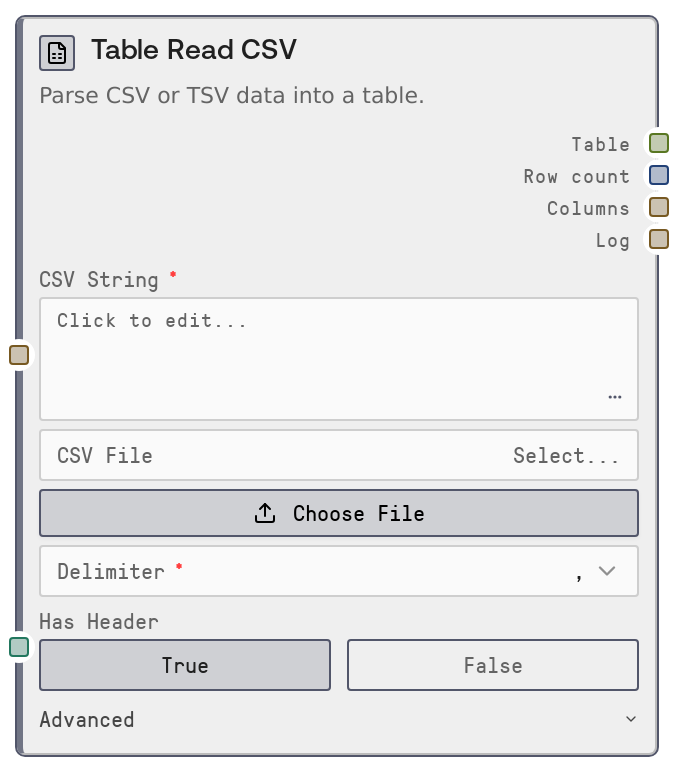674x772 pixels.
Task: Click the green Table output port
Action: (x=658, y=143)
